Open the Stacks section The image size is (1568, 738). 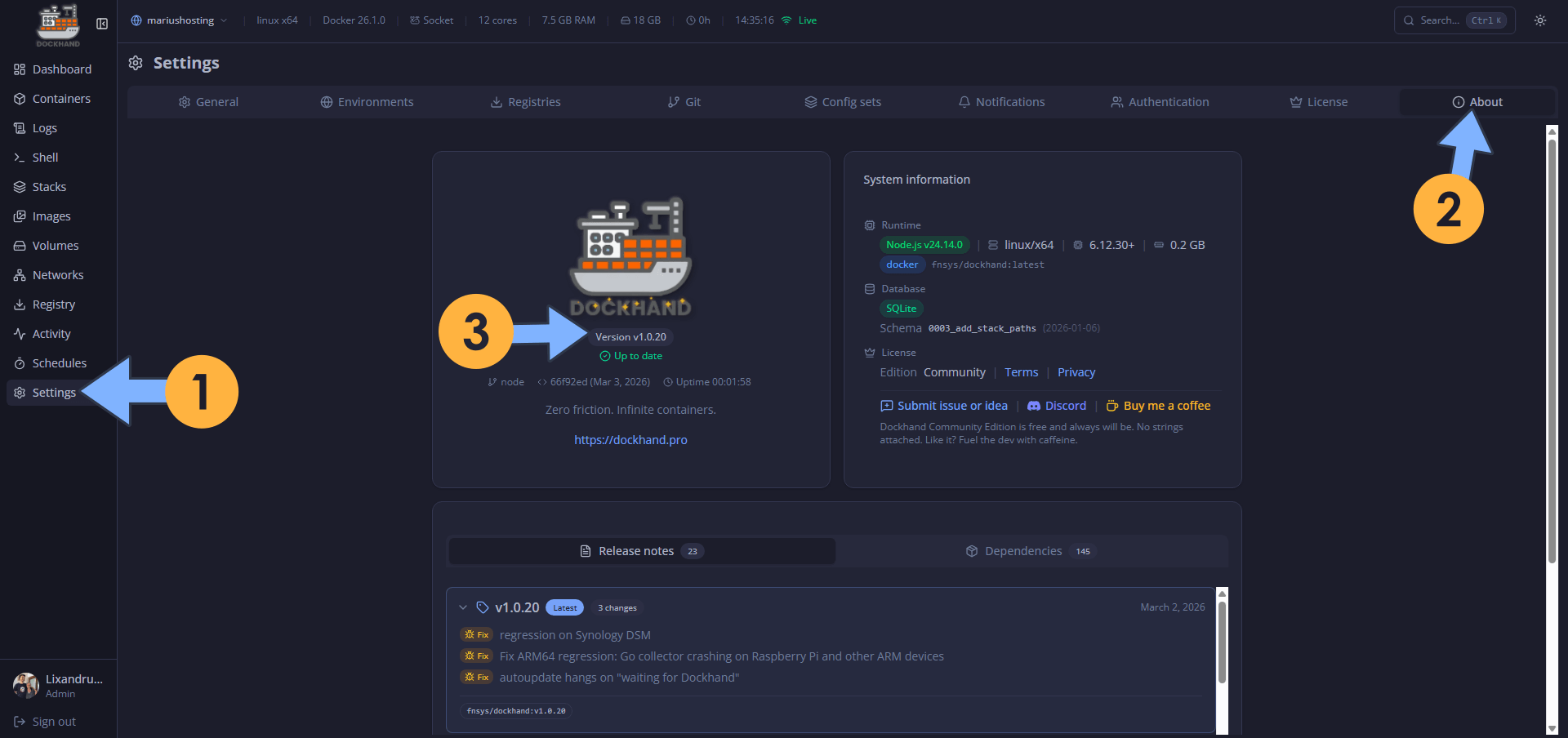(x=48, y=186)
